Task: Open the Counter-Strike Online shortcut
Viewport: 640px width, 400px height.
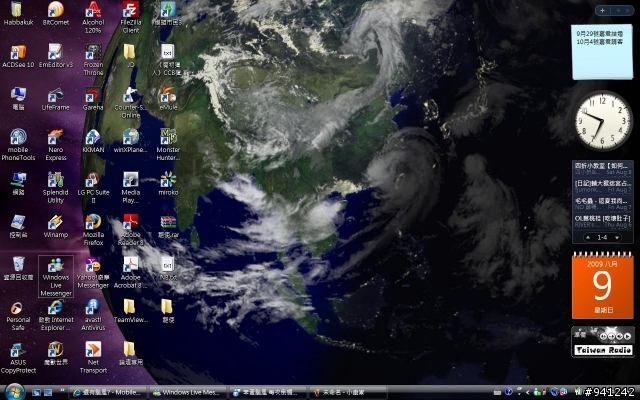Action: (131, 103)
